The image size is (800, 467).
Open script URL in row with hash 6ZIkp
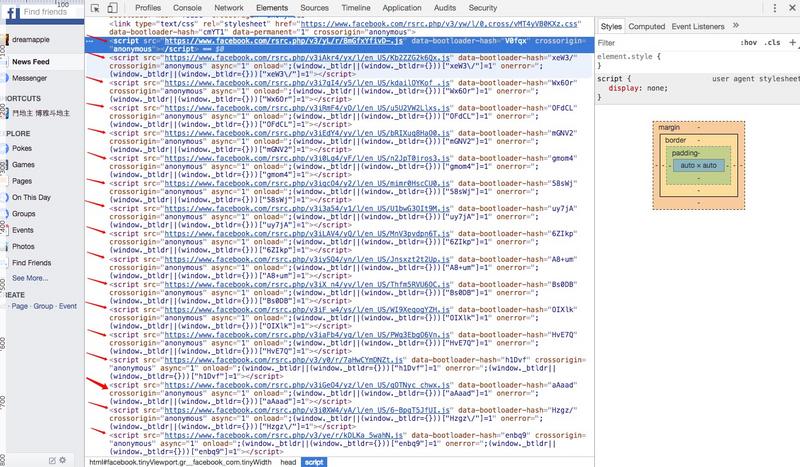(x=307, y=234)
